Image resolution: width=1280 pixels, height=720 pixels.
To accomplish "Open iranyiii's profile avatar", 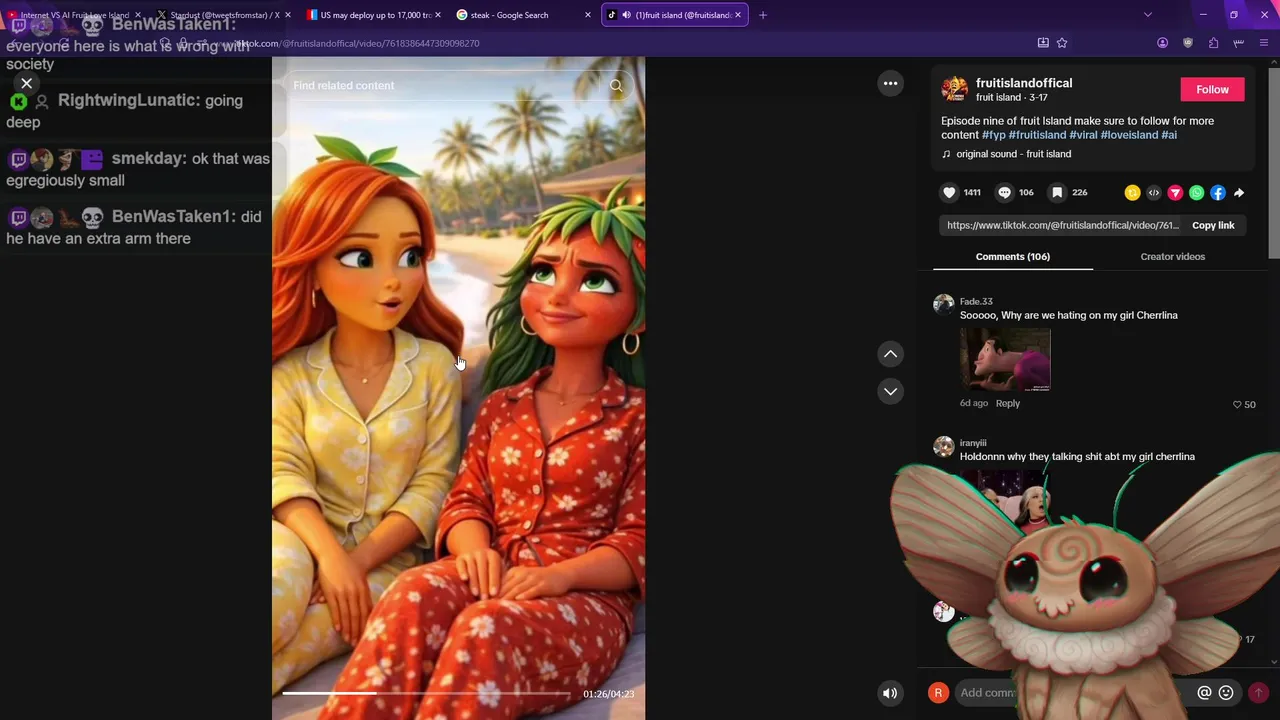I will (x=944, y=446).
